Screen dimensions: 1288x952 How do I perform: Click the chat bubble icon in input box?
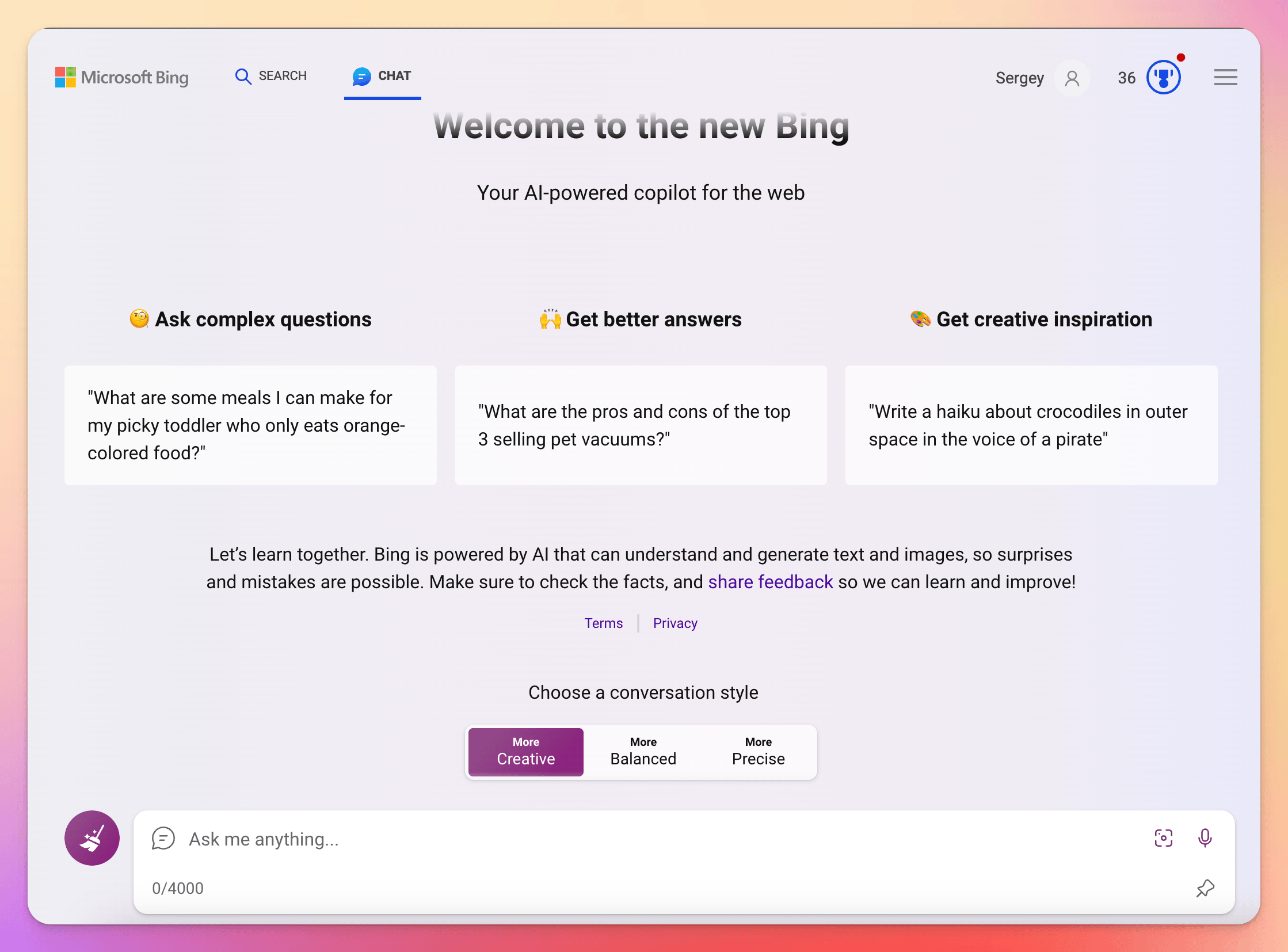point(163,839)
